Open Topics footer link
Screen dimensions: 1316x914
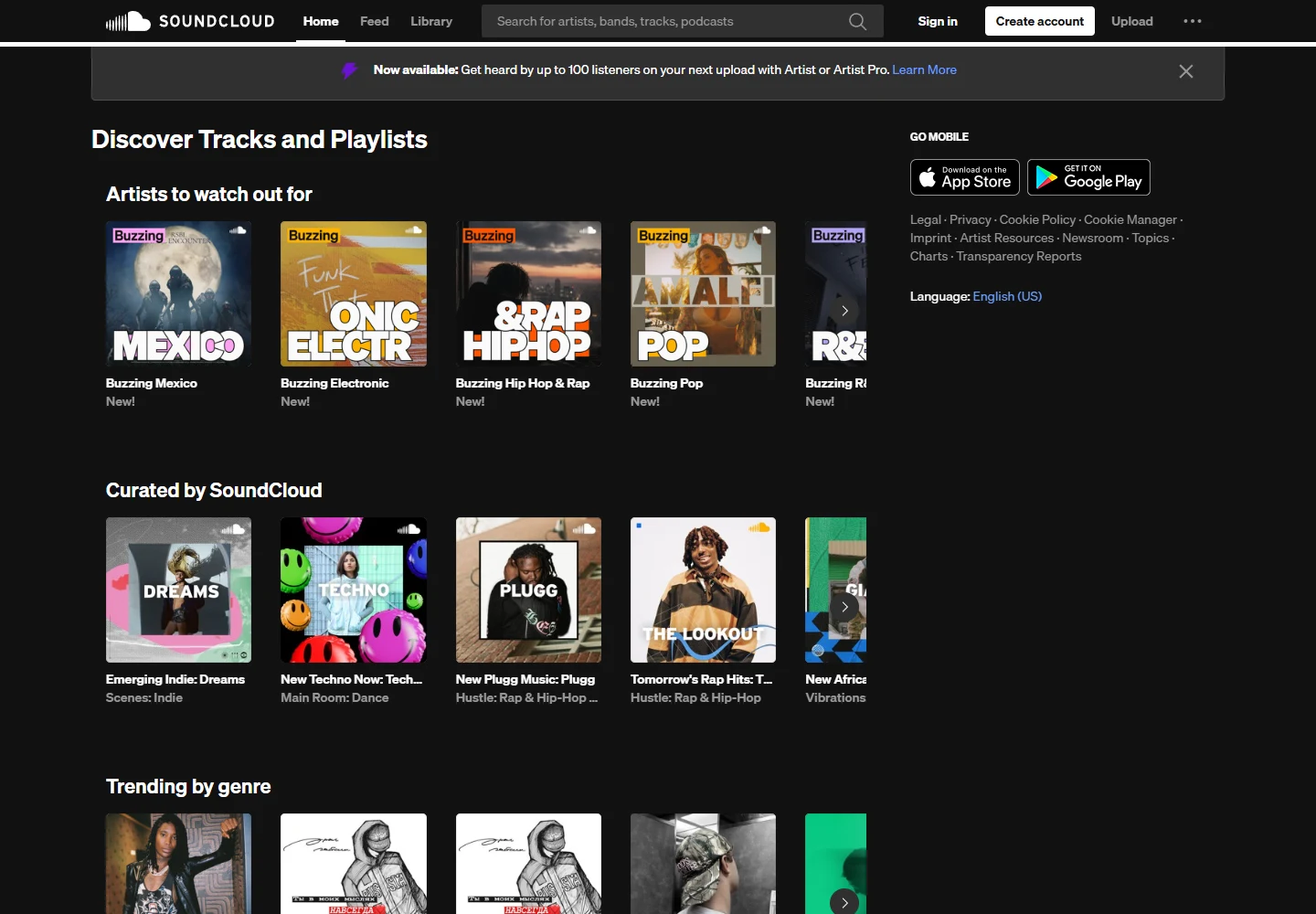1151,238
